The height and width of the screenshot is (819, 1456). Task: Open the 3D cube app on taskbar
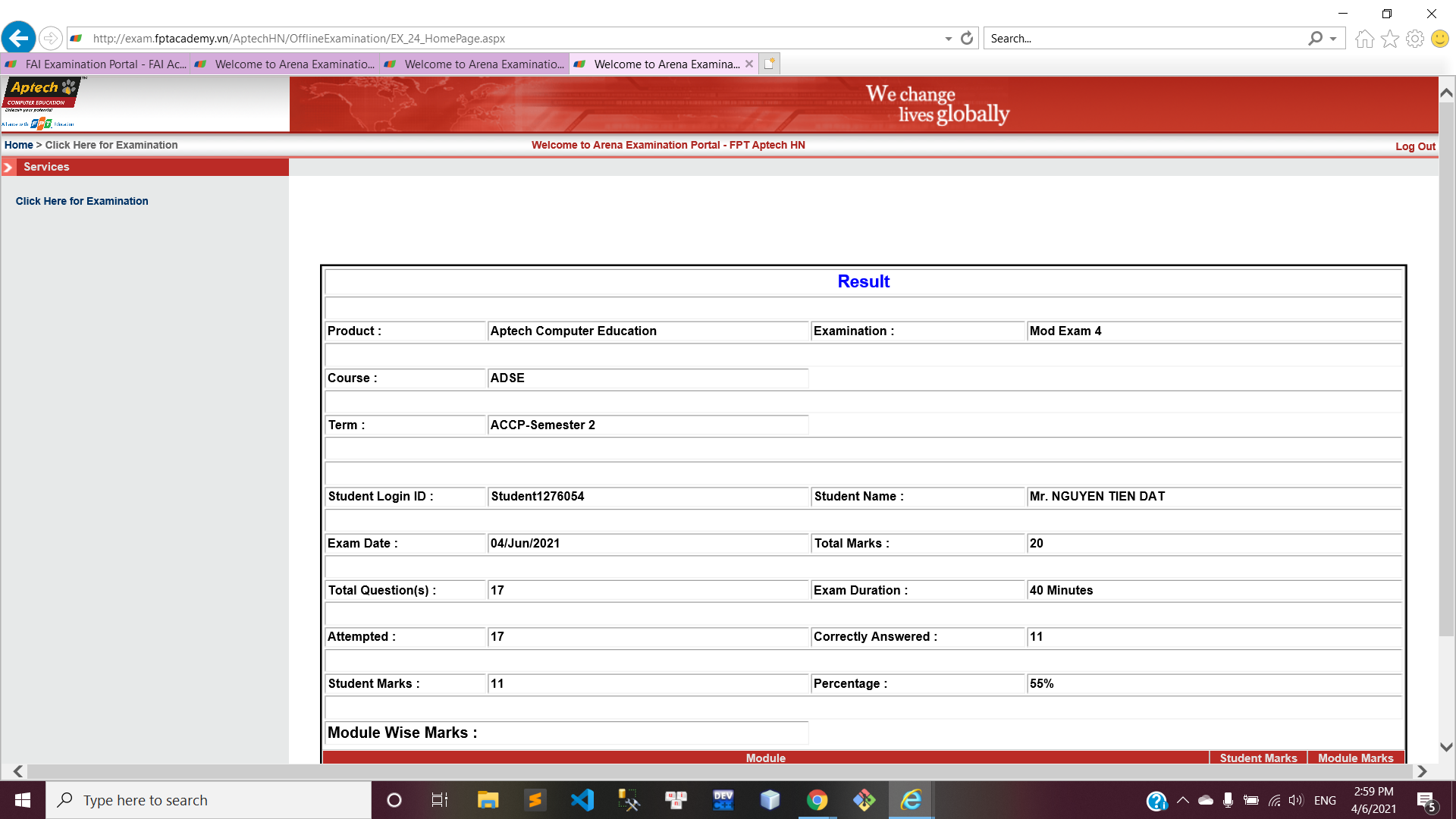[770, 800]
